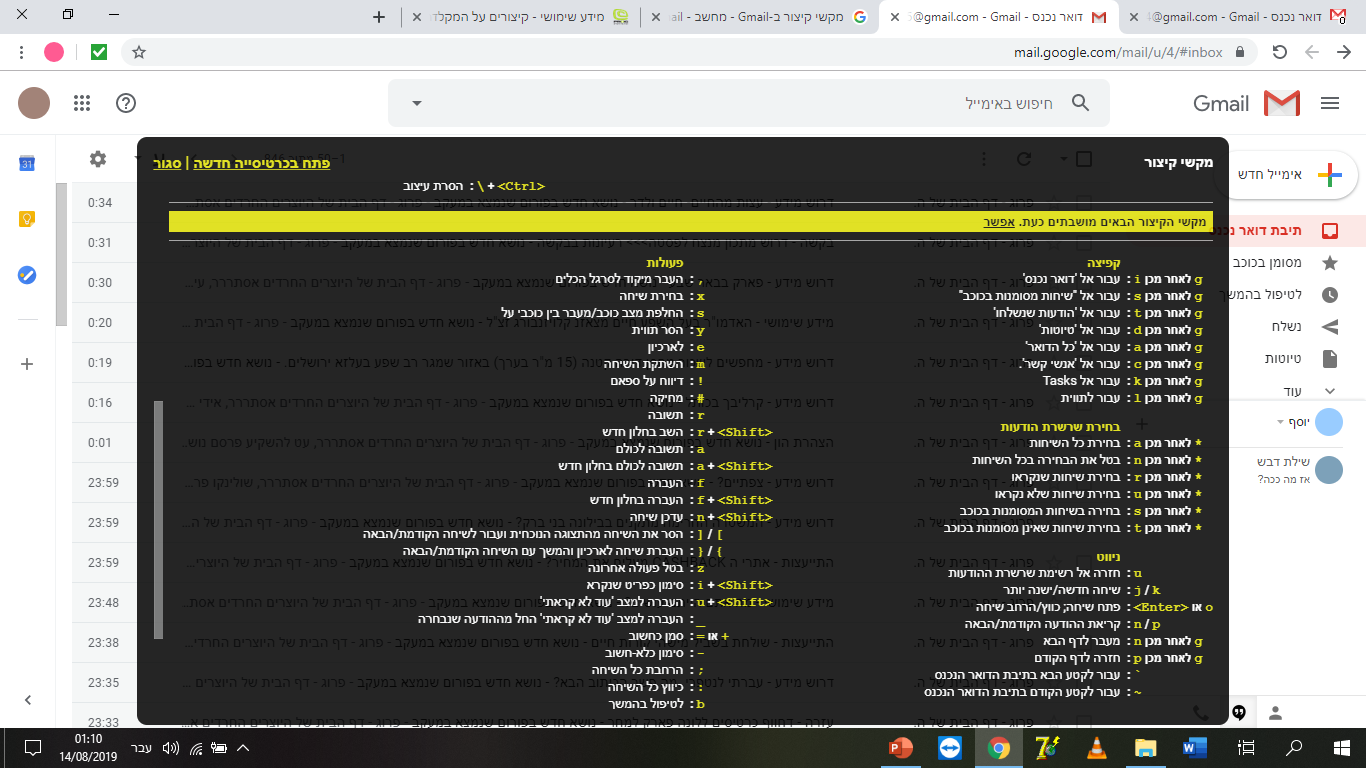Image resolution: width=1366 pixels, height=768 pixels.
Task: Click the 0:34 email timestamp
Action: (100, 203)
